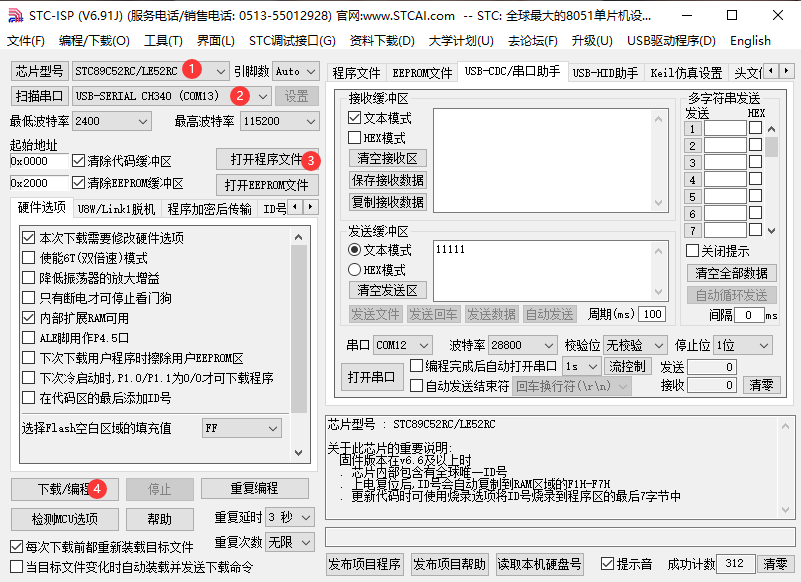Viewport: 801px width, 582px height.
Task: Switch to U8W/Link1脱机 tab
Action: coord(116,209)
